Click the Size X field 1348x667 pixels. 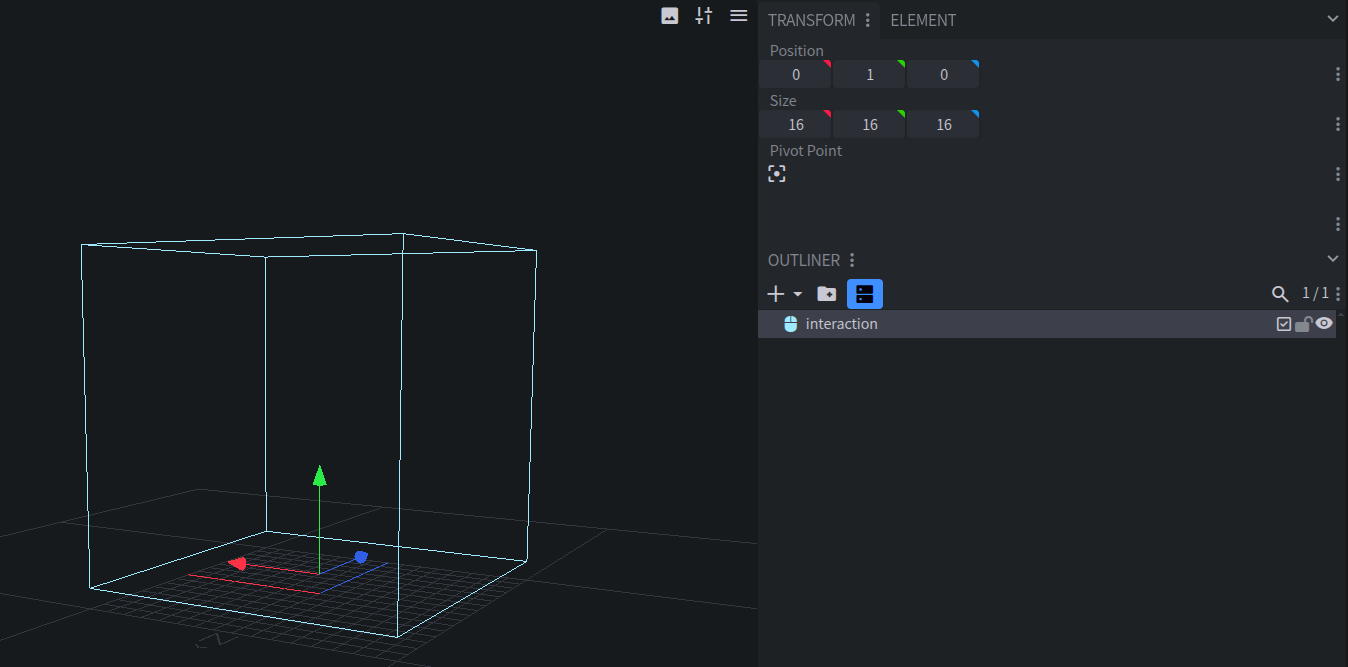[795, 124]
